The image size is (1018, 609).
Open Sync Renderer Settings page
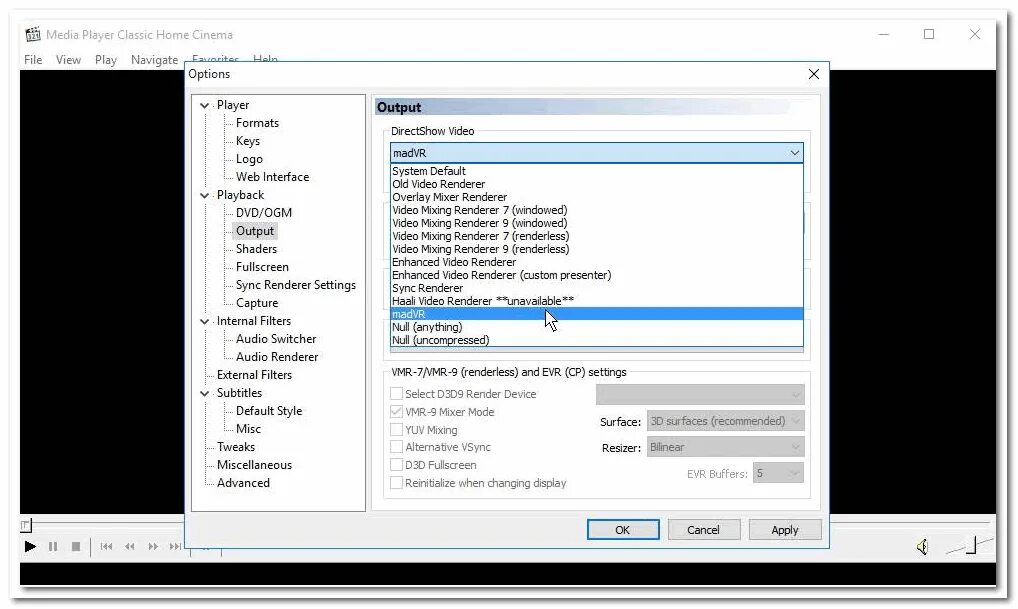[295, 285]
